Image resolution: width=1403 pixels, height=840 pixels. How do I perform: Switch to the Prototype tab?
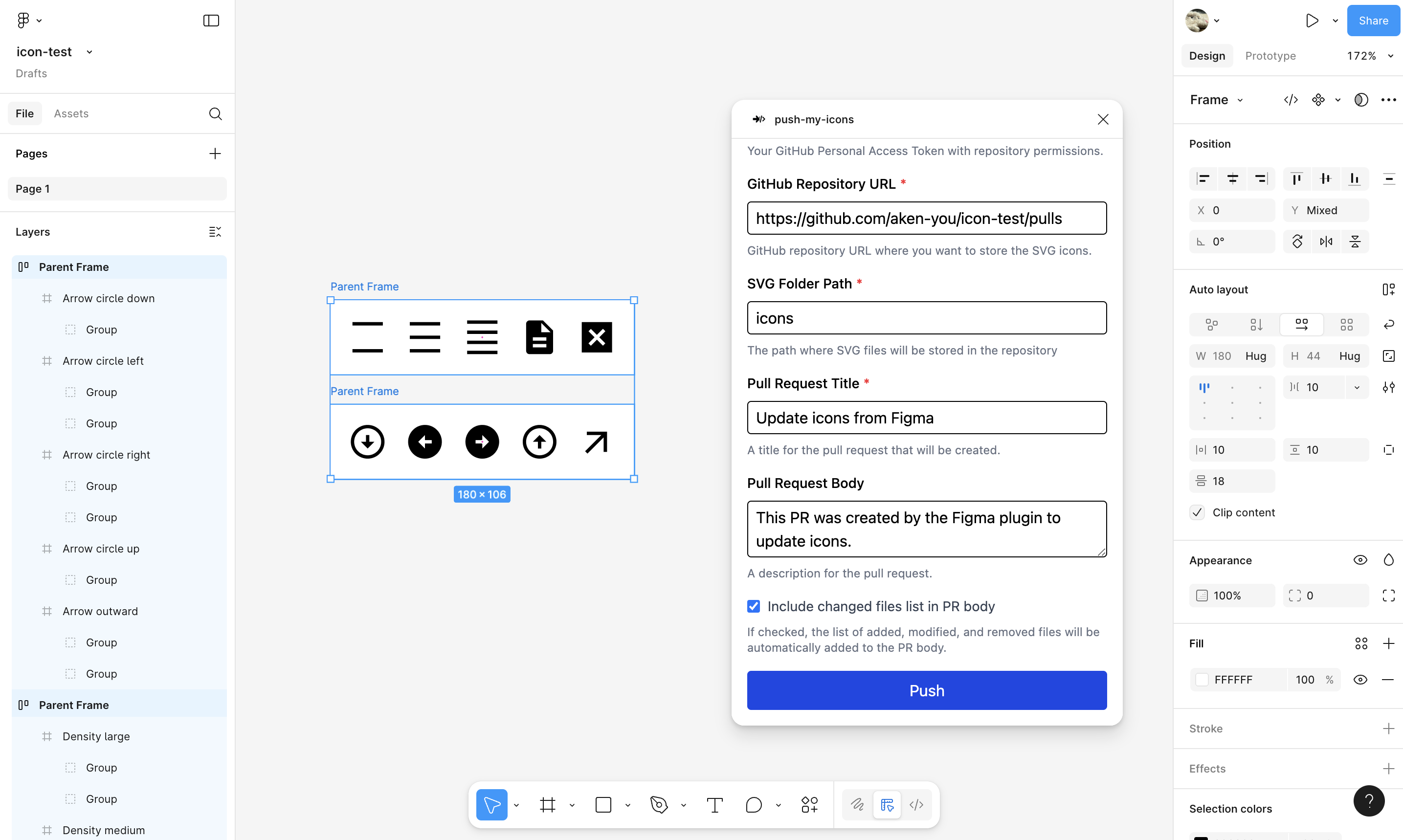[x=1270, y=56]
